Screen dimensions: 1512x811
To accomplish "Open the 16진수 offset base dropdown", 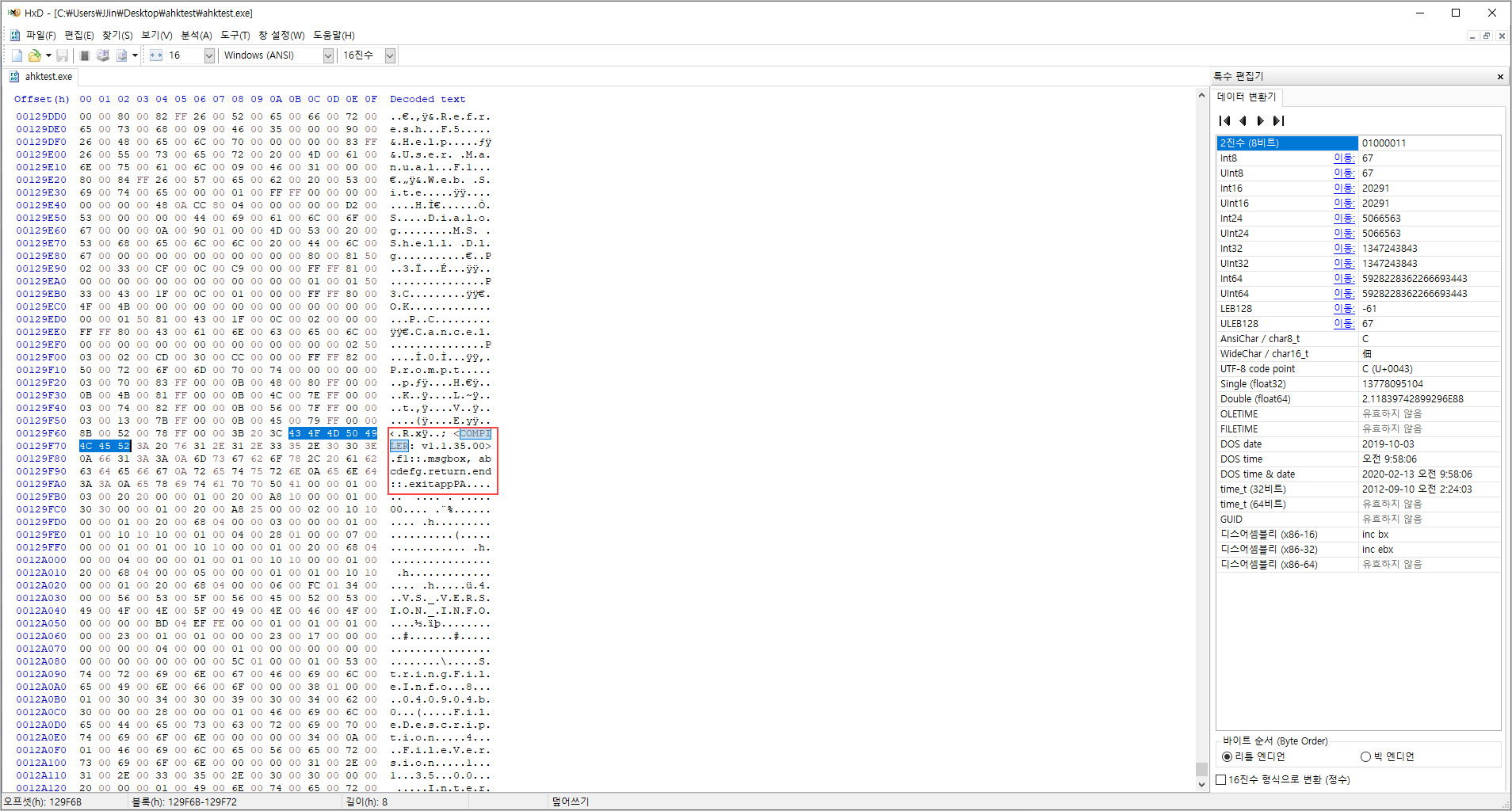I will click(390, 55).
